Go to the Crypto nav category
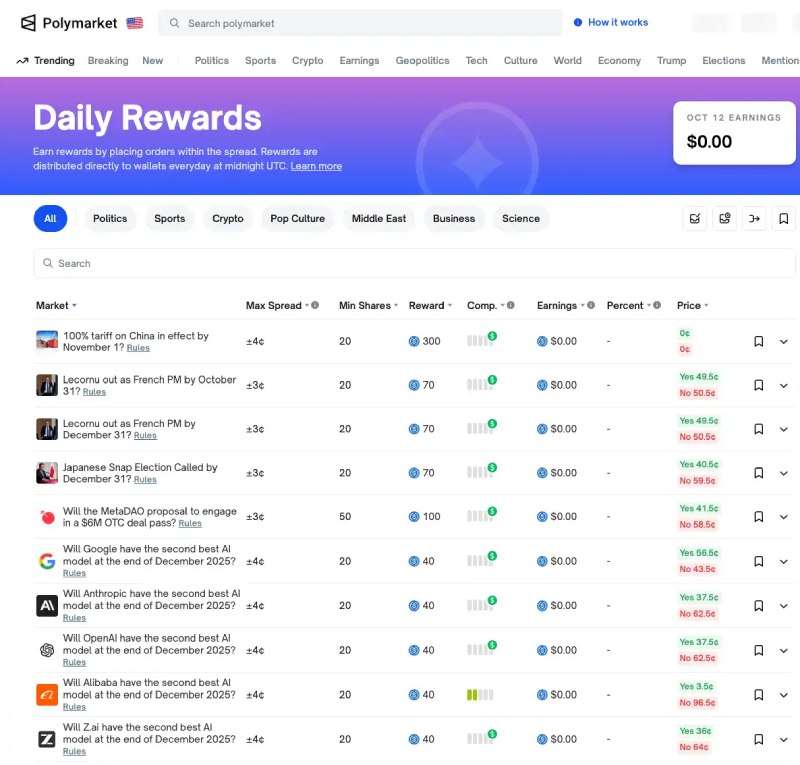The image size is (800, 765). point(307,60)
